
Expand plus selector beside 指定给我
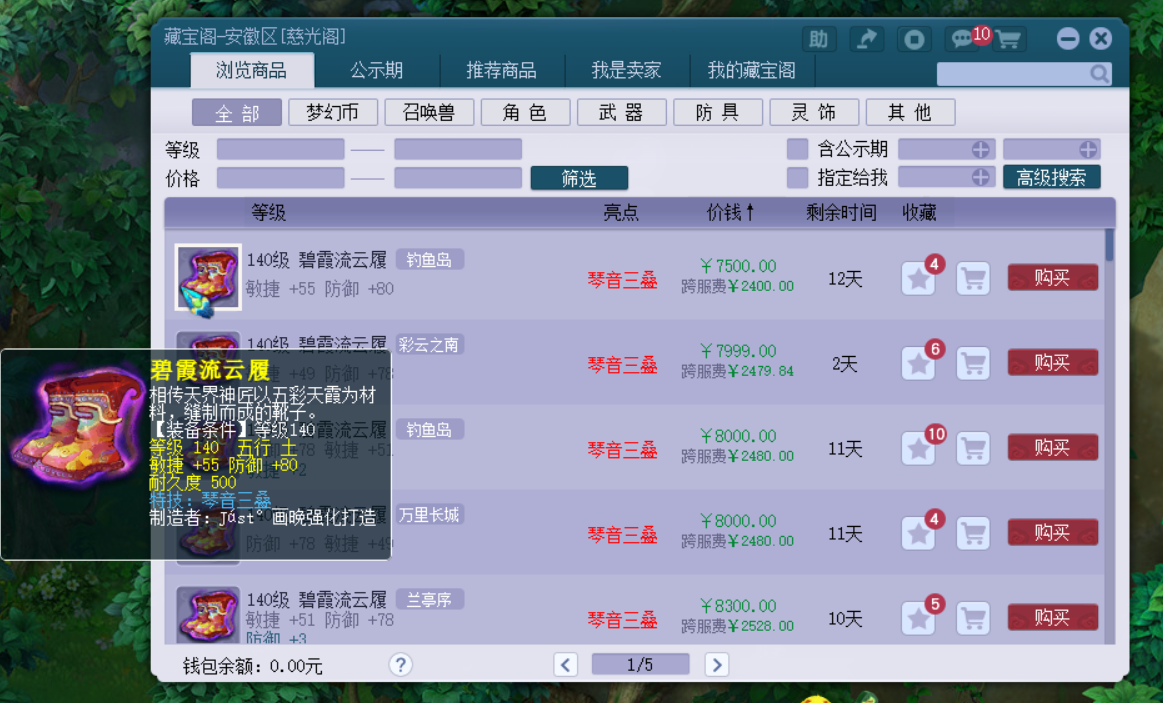[981, 177]
